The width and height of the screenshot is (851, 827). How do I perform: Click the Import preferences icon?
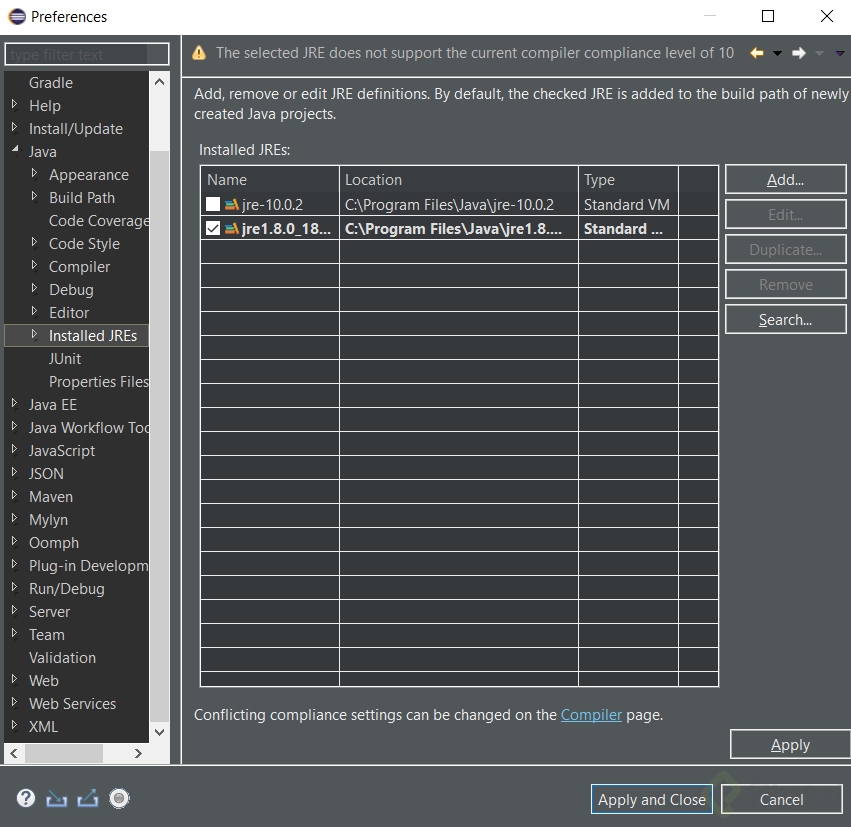pos(56,798)
